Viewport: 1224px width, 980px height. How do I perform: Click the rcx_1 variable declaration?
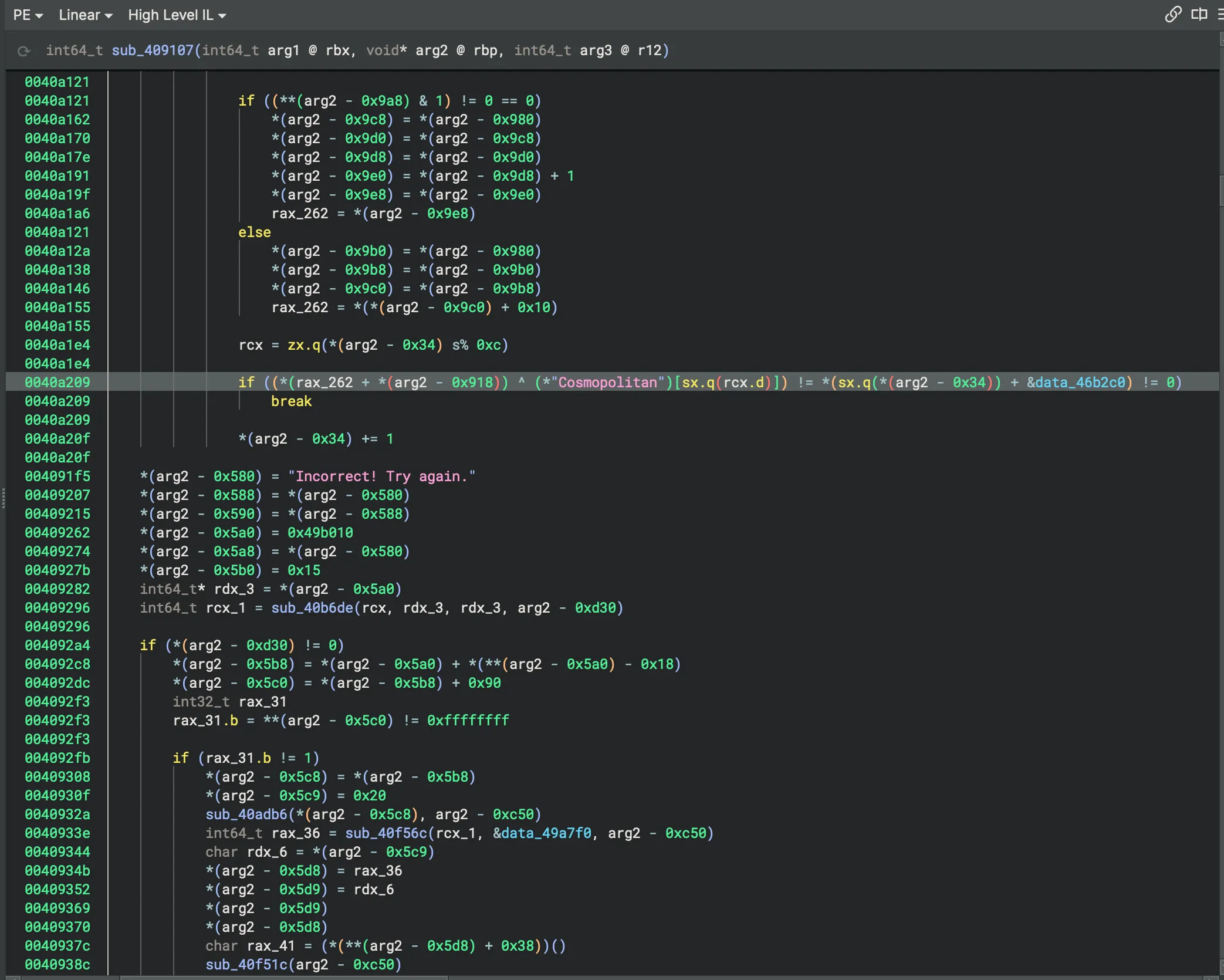(x=226, y=608)
